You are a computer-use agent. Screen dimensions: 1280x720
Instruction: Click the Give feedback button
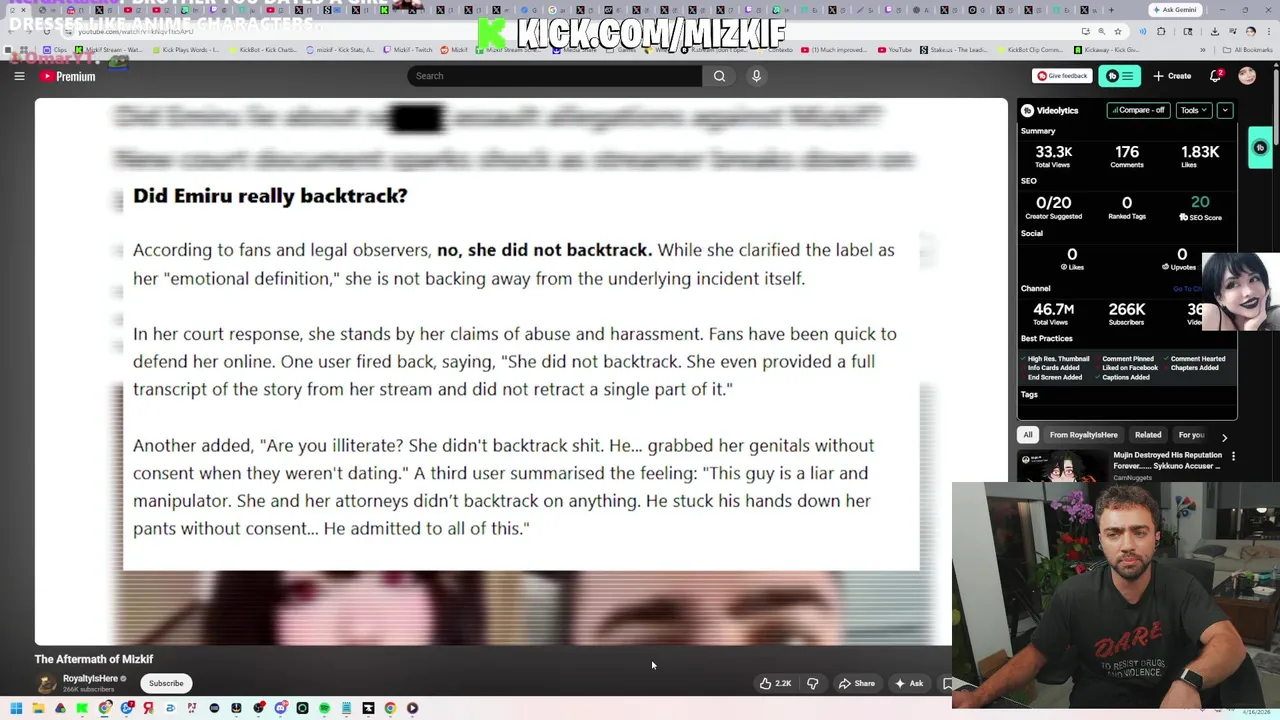pos(1062,76)
